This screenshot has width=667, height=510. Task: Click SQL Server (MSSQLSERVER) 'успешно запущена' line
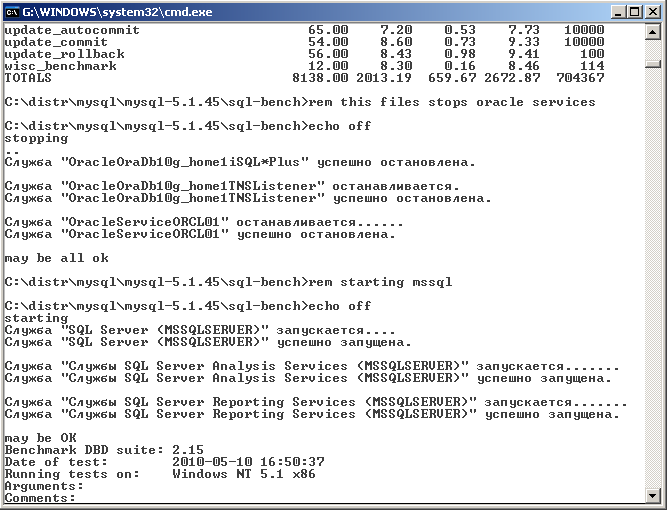point(208,342)
